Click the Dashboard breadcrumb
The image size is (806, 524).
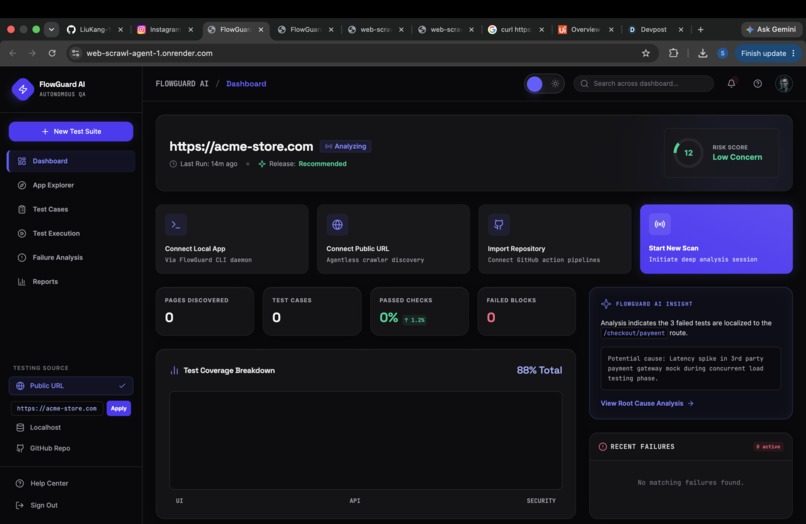246,84
